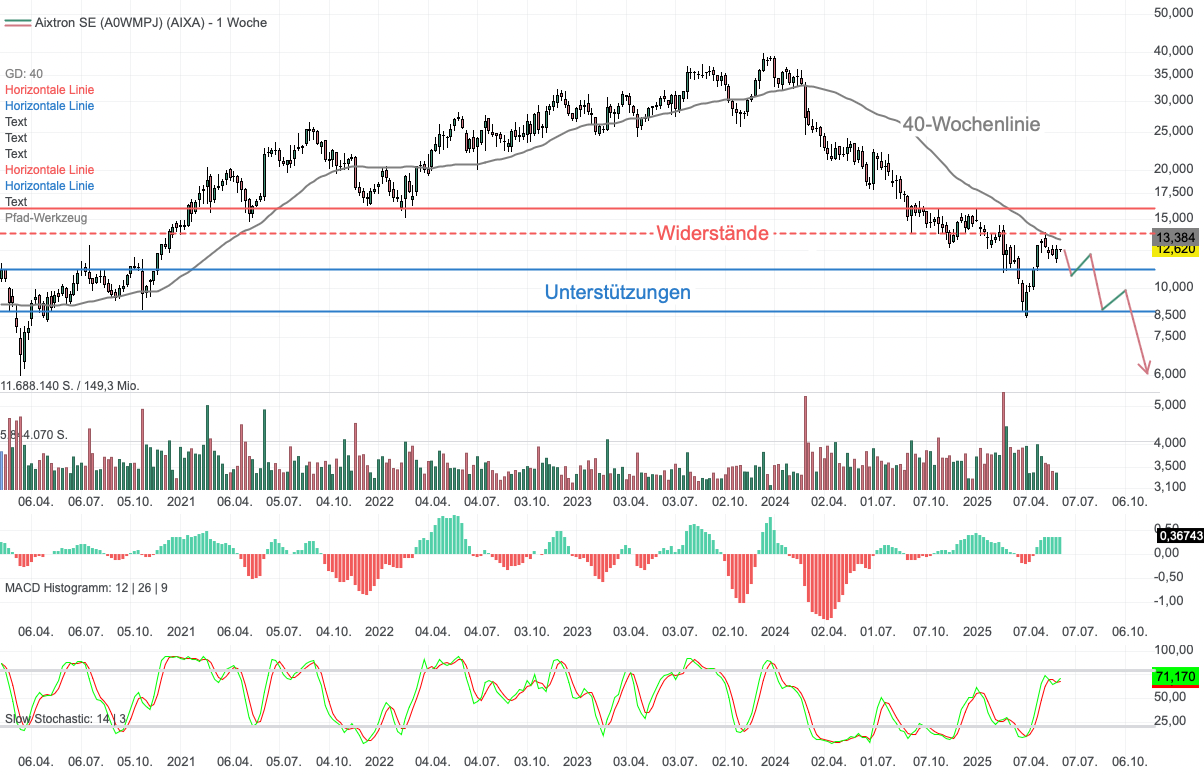Click the 20,000 price axis label

[1176, 169]
